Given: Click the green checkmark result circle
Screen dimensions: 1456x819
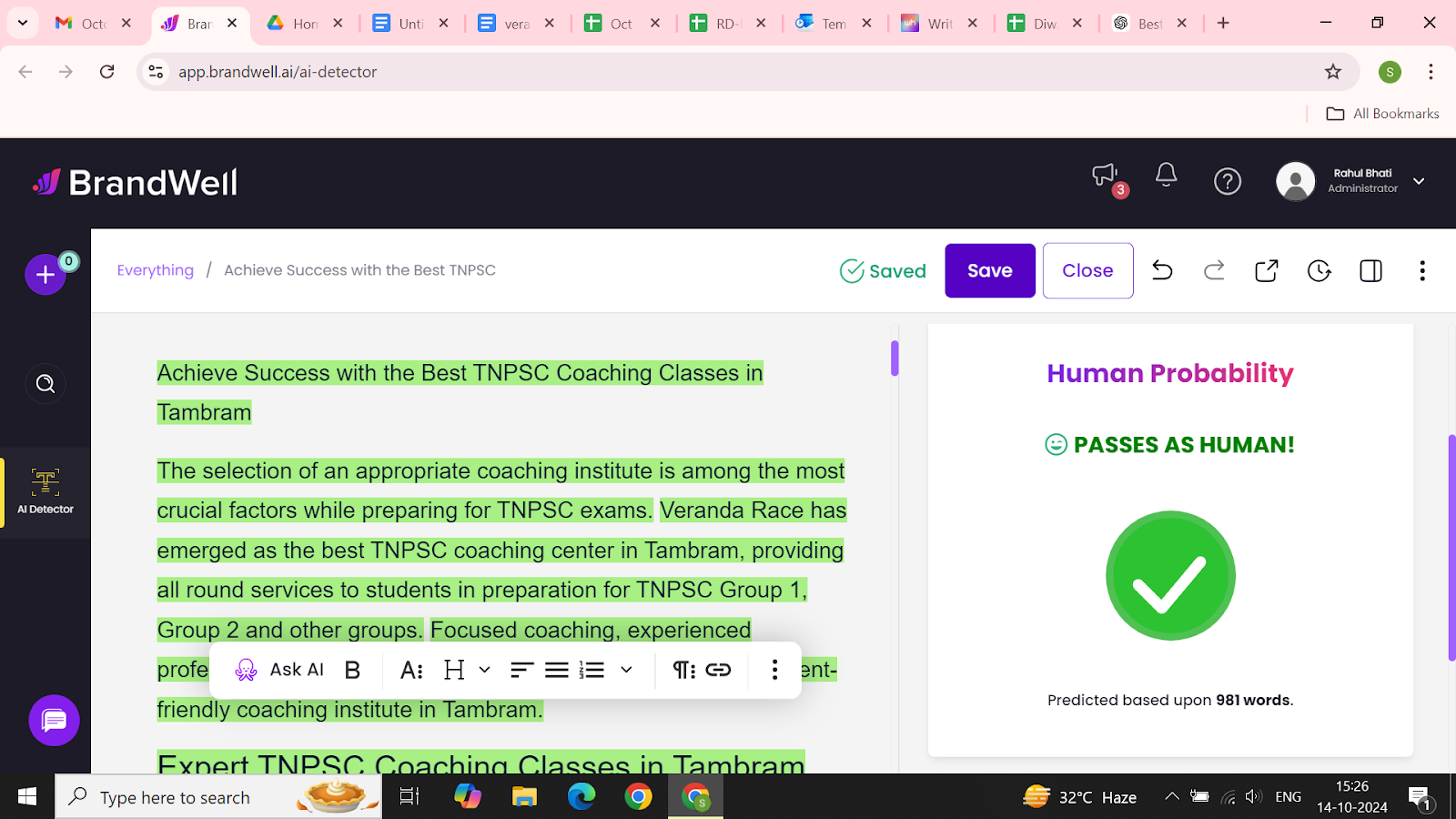Looking at the screenshot, I should pyautogui.click(x=1170, y=575).
